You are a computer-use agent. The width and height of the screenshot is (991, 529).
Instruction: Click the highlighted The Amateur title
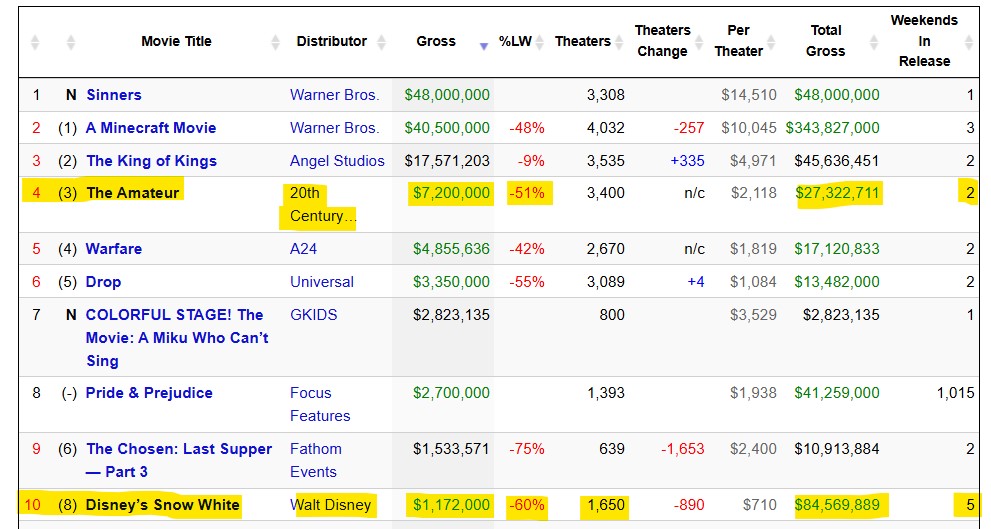[132, 193]
